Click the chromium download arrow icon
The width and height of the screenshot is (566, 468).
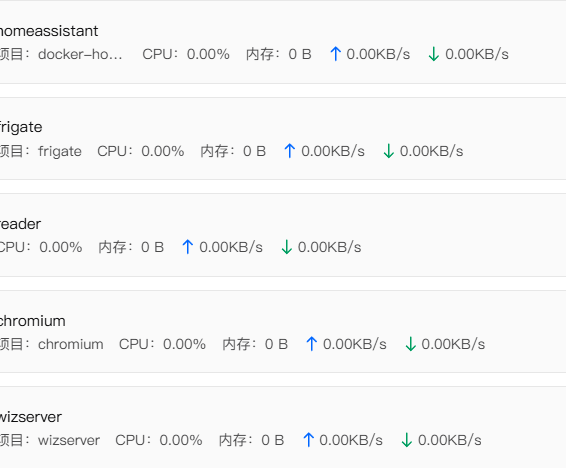[x=410, y=344]
